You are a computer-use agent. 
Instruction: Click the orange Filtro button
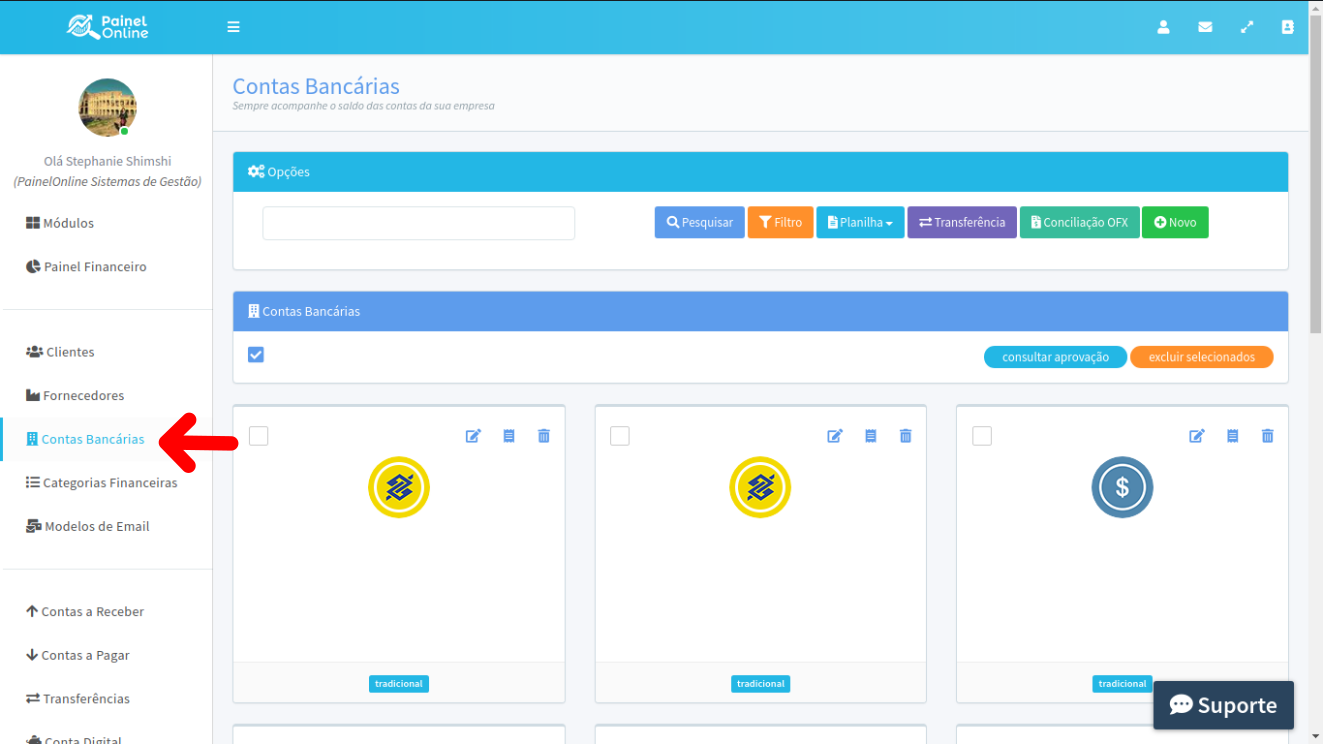[x=781, y=222]
